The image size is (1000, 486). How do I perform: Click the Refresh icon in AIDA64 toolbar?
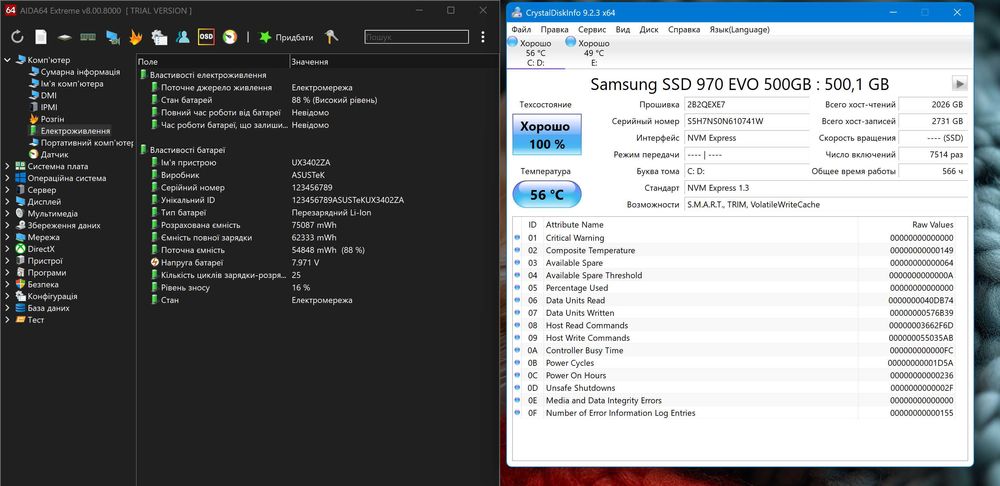[x=17, y=37]
